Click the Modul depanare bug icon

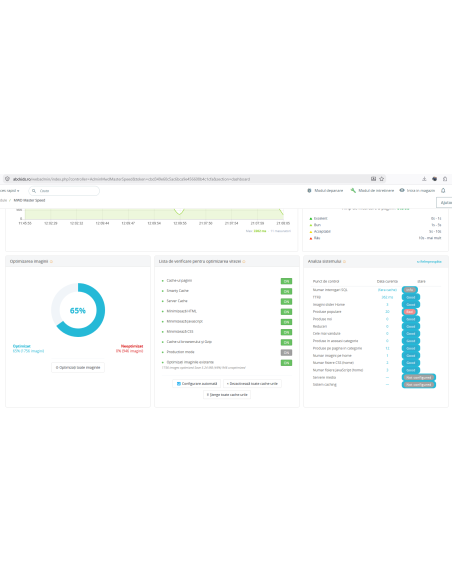[x=309, y=190]
